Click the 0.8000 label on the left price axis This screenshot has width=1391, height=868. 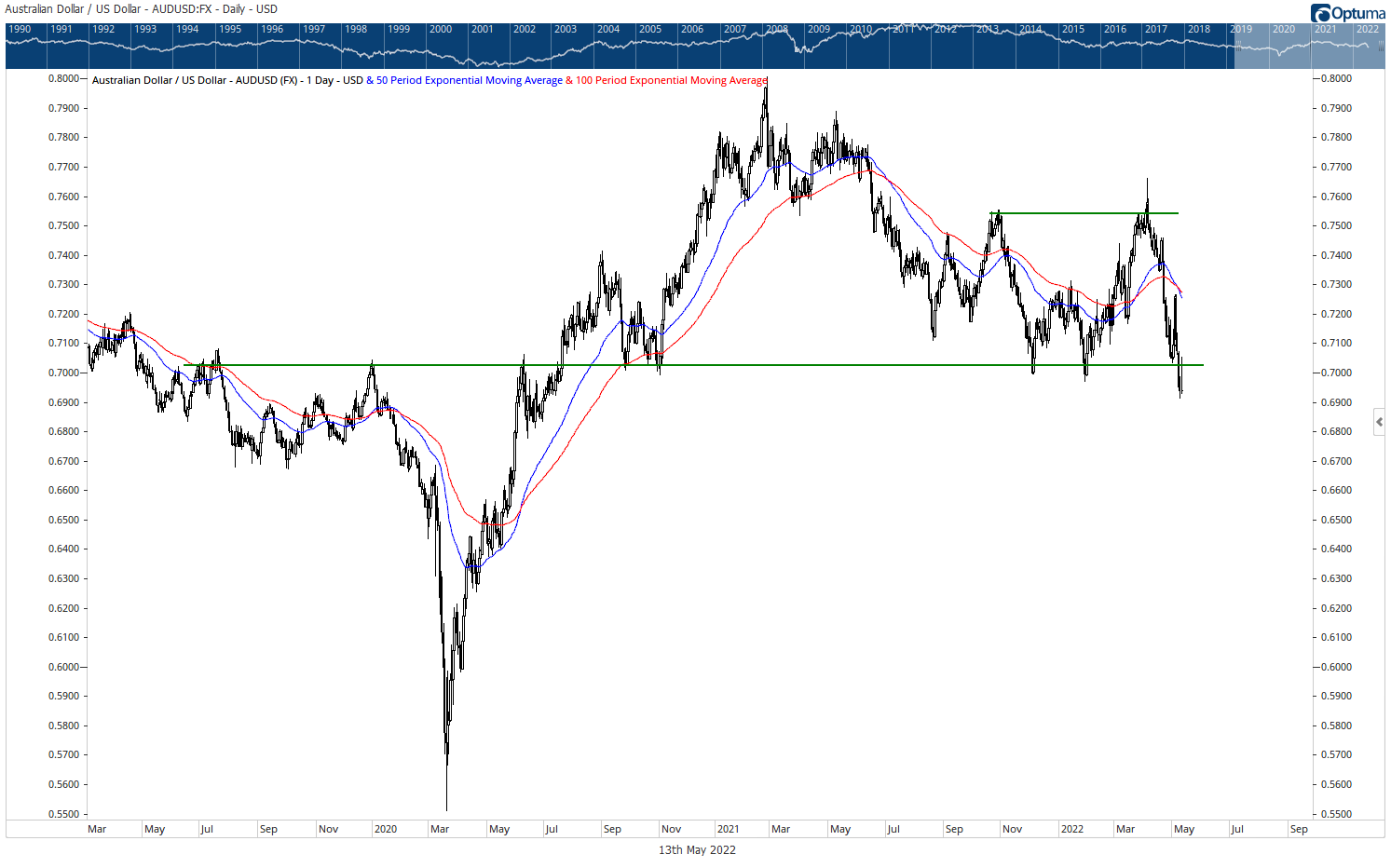coord(63,79)
